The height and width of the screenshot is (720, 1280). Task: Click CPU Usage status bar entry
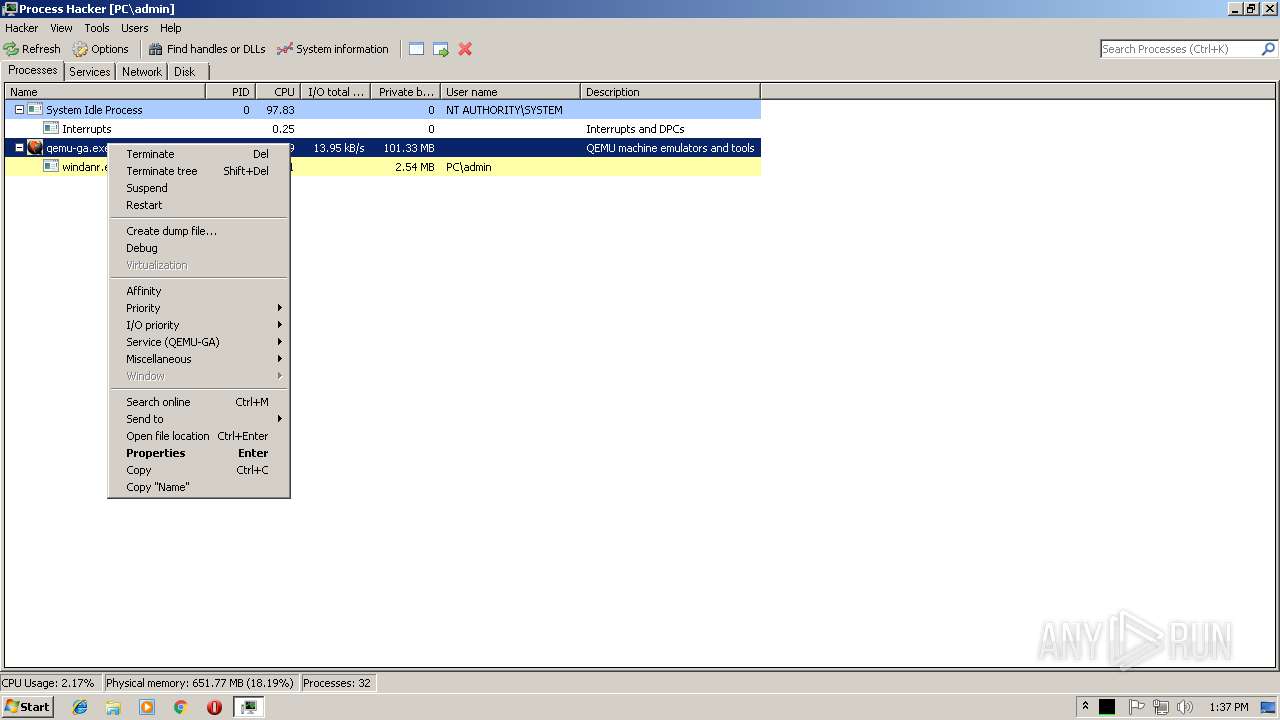click(50, 683)
